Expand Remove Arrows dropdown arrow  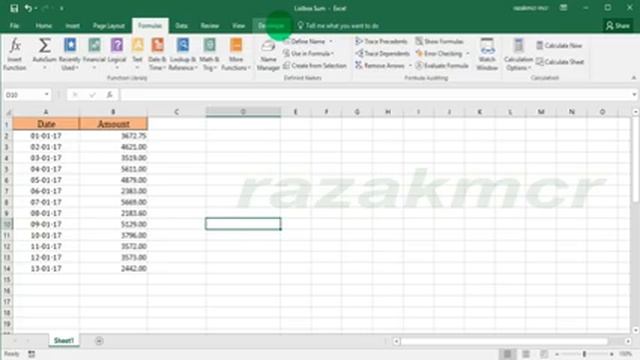(x=410, y=66)
